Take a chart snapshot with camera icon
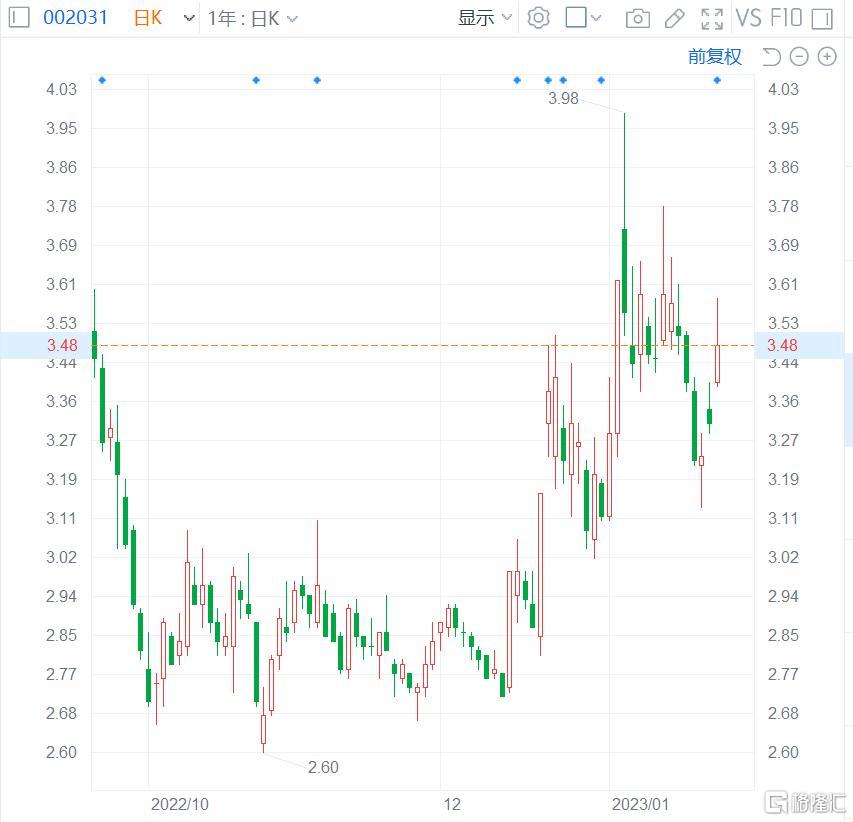This screenshot has height=822, width=853. click(638, 19)
